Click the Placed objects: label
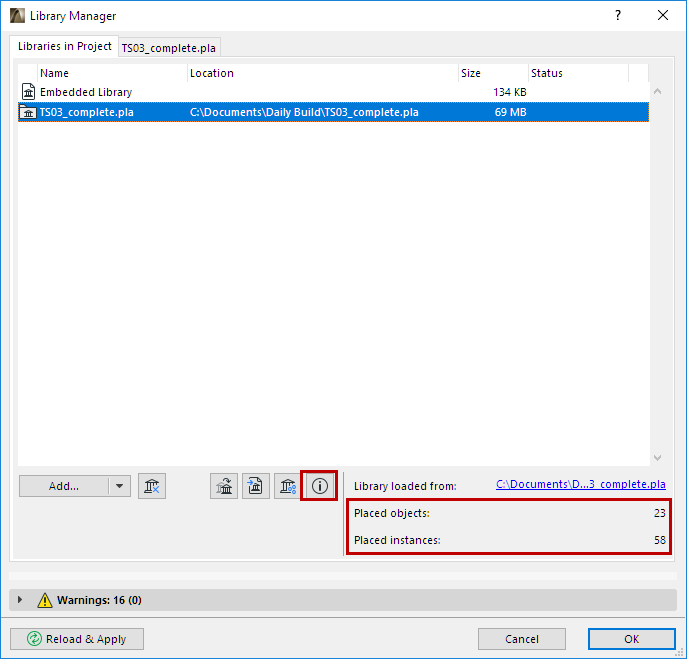 pos(392,513)
